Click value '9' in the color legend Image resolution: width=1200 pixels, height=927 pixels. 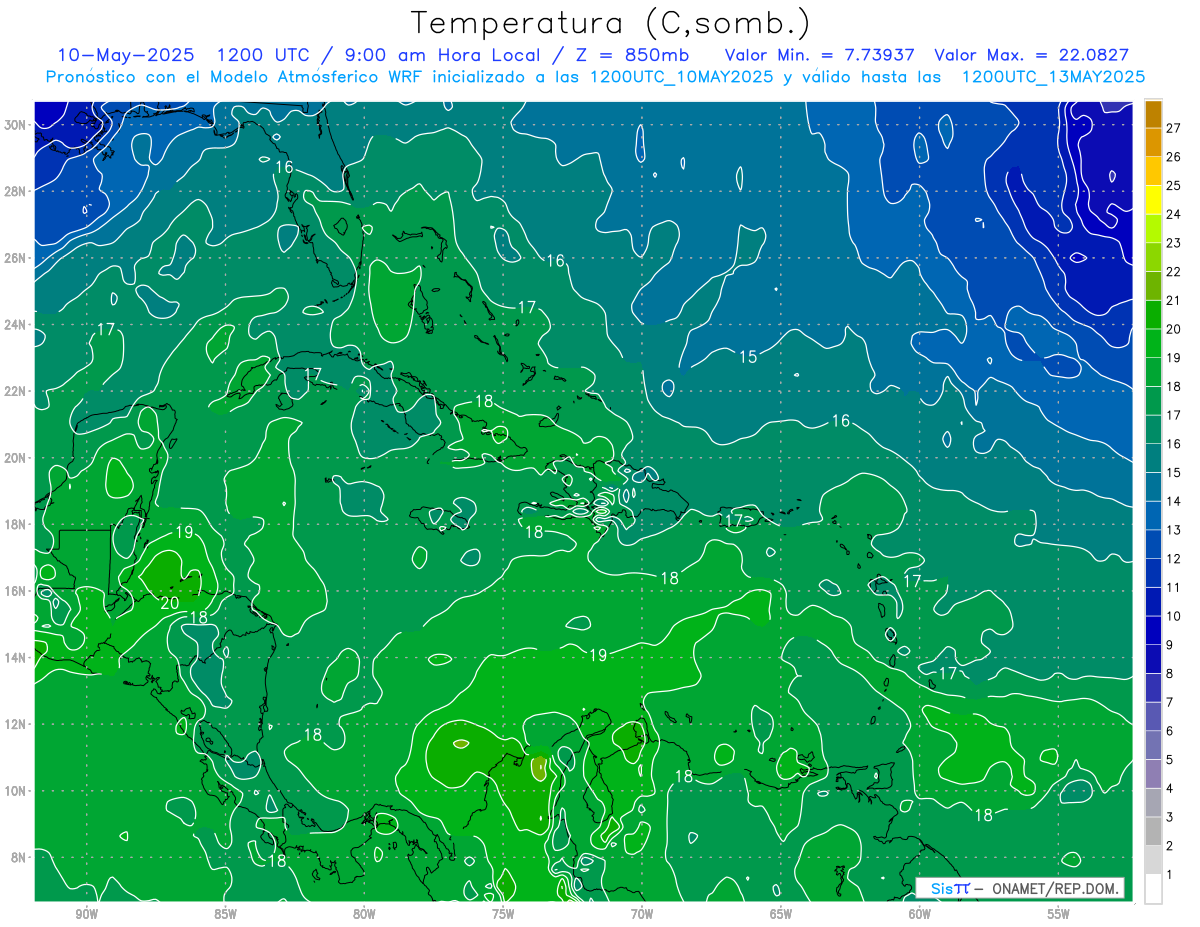(1170, 645)
